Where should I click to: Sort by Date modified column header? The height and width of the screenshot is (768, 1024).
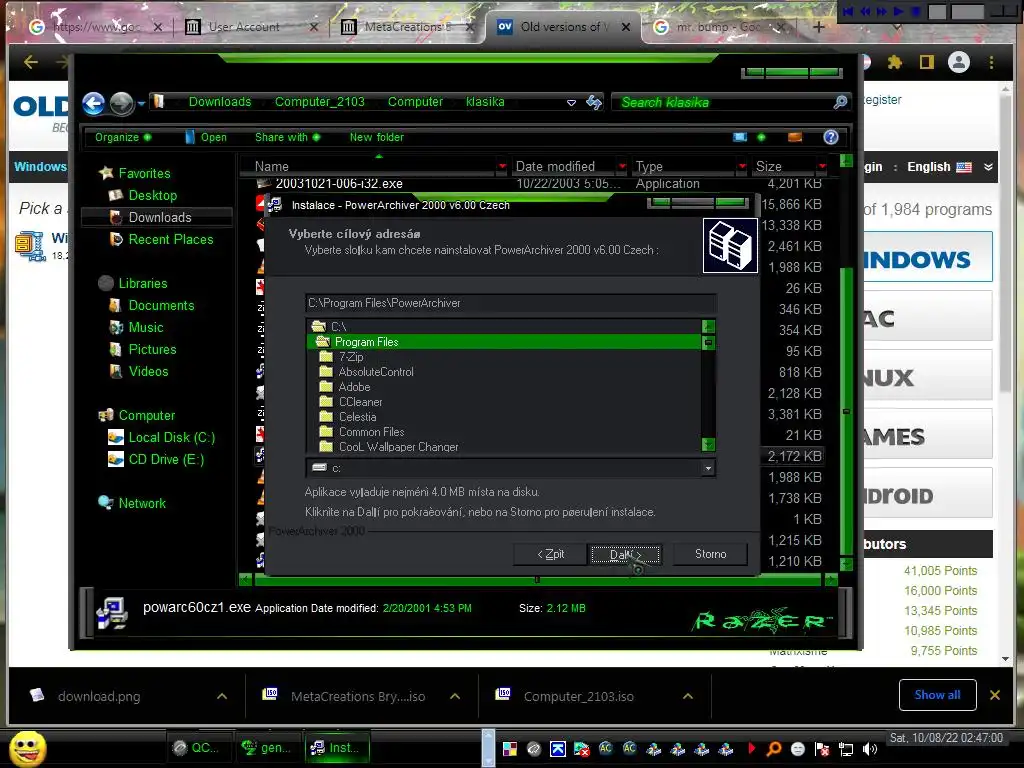coord(555,167)
